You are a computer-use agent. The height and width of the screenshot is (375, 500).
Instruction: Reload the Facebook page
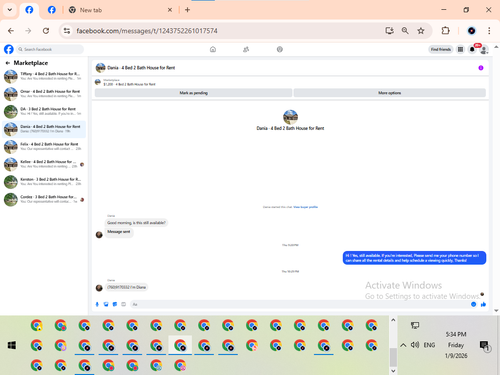[46, 31]
